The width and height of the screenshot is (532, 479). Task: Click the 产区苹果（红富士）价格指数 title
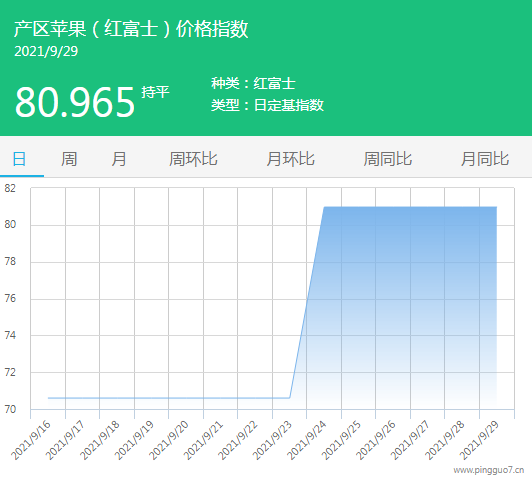coord(131,28)
